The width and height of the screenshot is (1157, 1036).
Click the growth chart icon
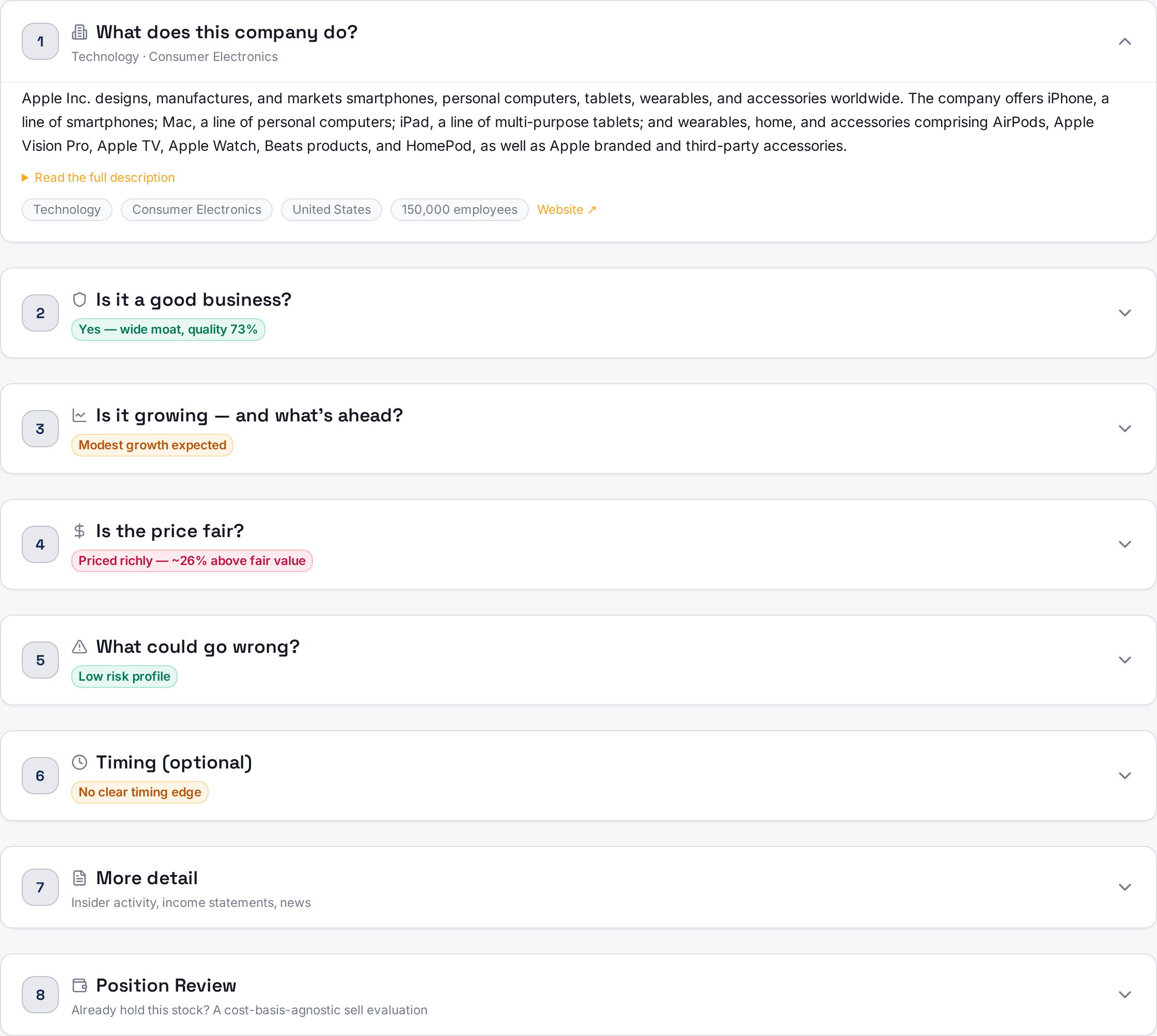click(x=80, y=416)
